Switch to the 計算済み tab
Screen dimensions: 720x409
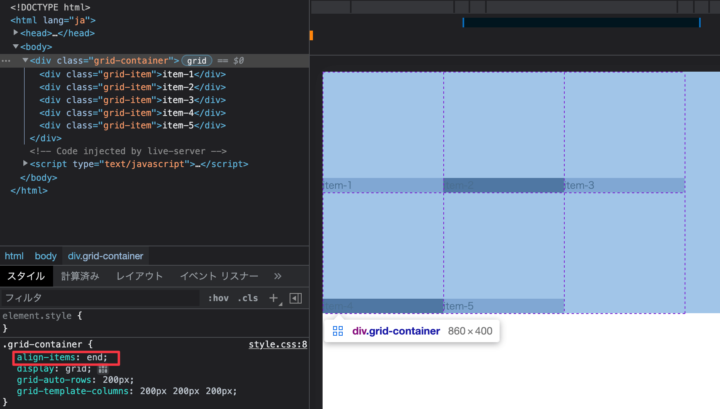tap(80, 276)
